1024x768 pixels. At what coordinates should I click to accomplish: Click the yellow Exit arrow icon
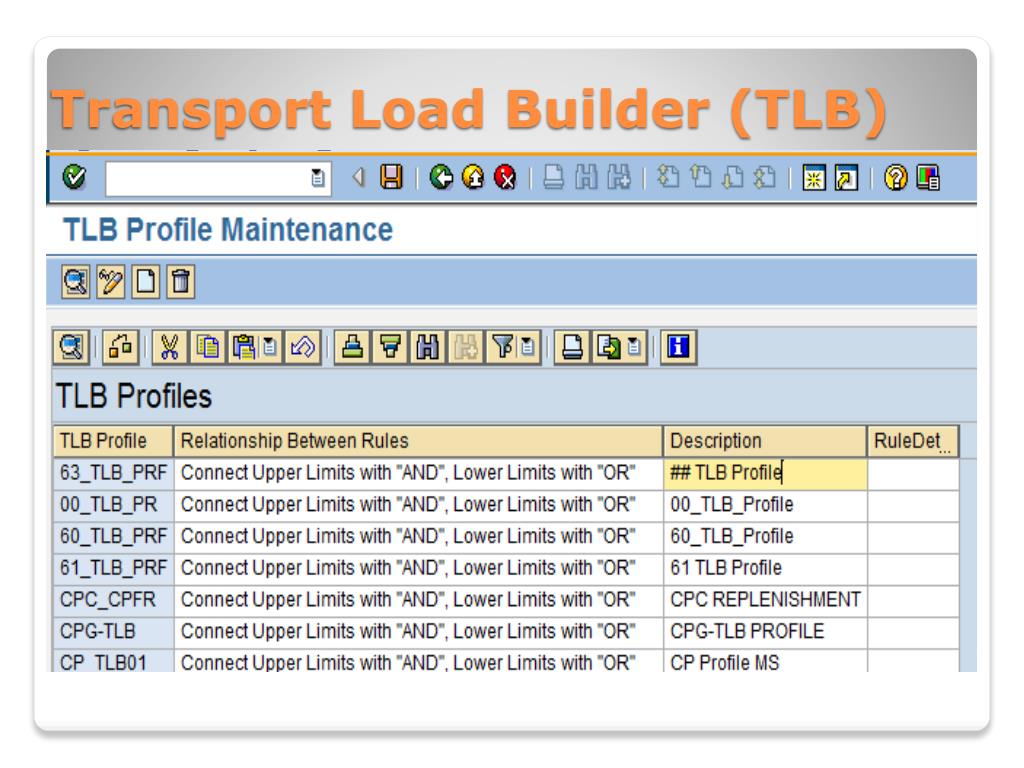tap(473, 178)
